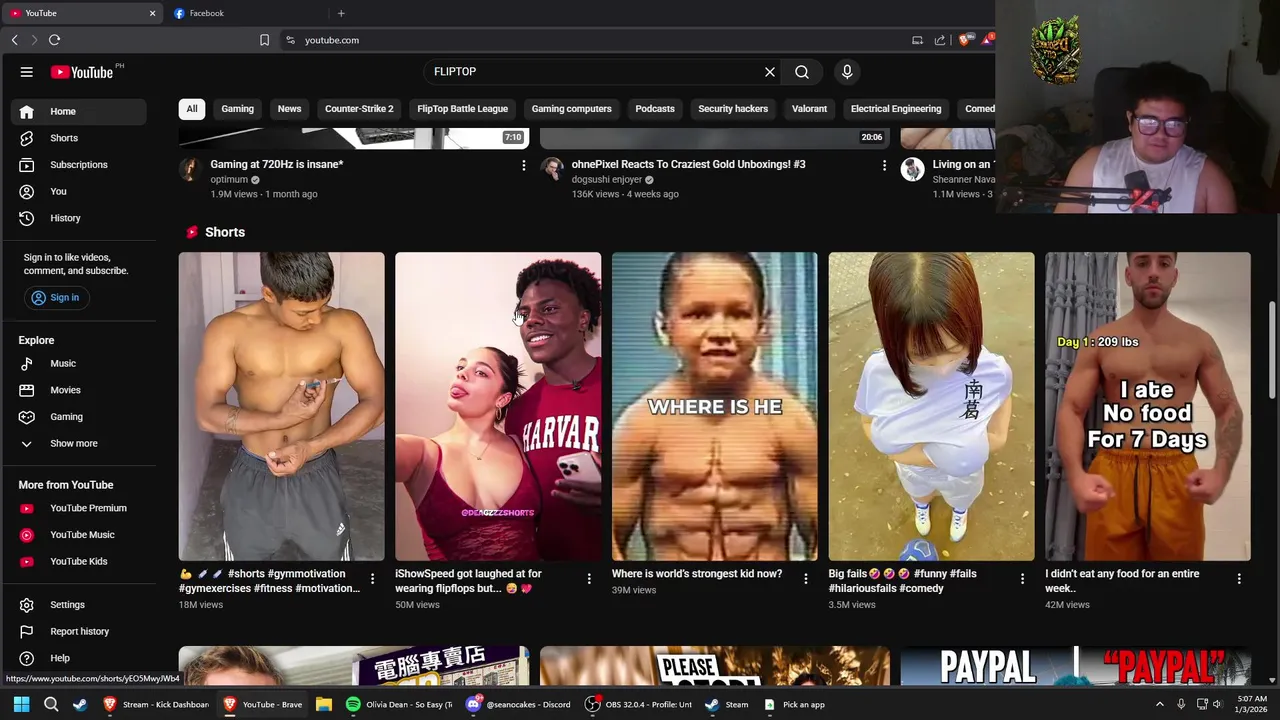
Task: Open OBS 32.0.4 taskbar item
Action: (639, 705)
